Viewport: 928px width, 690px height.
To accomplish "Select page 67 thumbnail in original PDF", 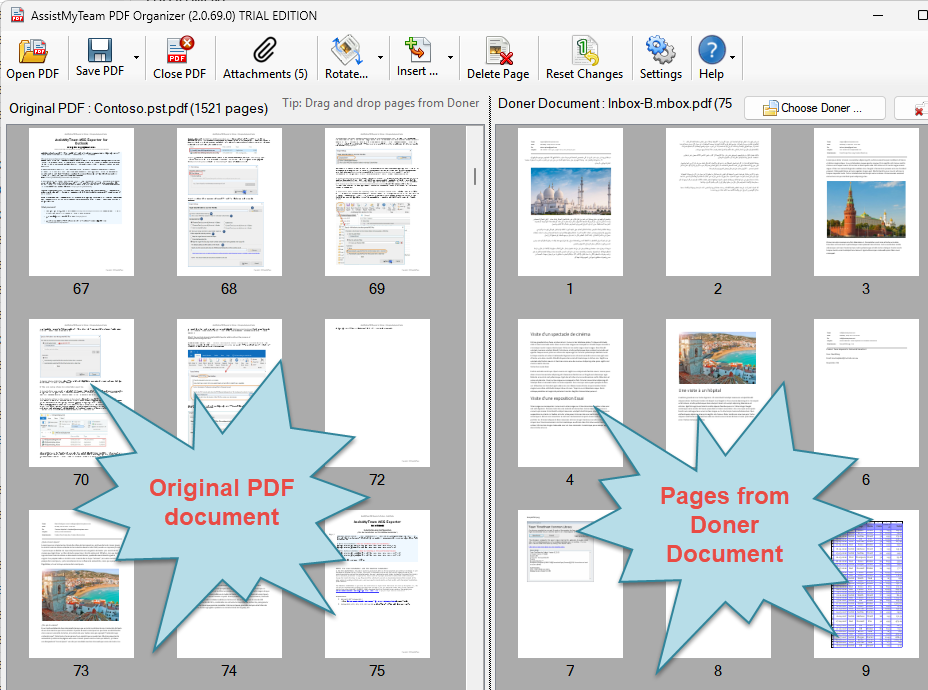I will tap(81, 201).
